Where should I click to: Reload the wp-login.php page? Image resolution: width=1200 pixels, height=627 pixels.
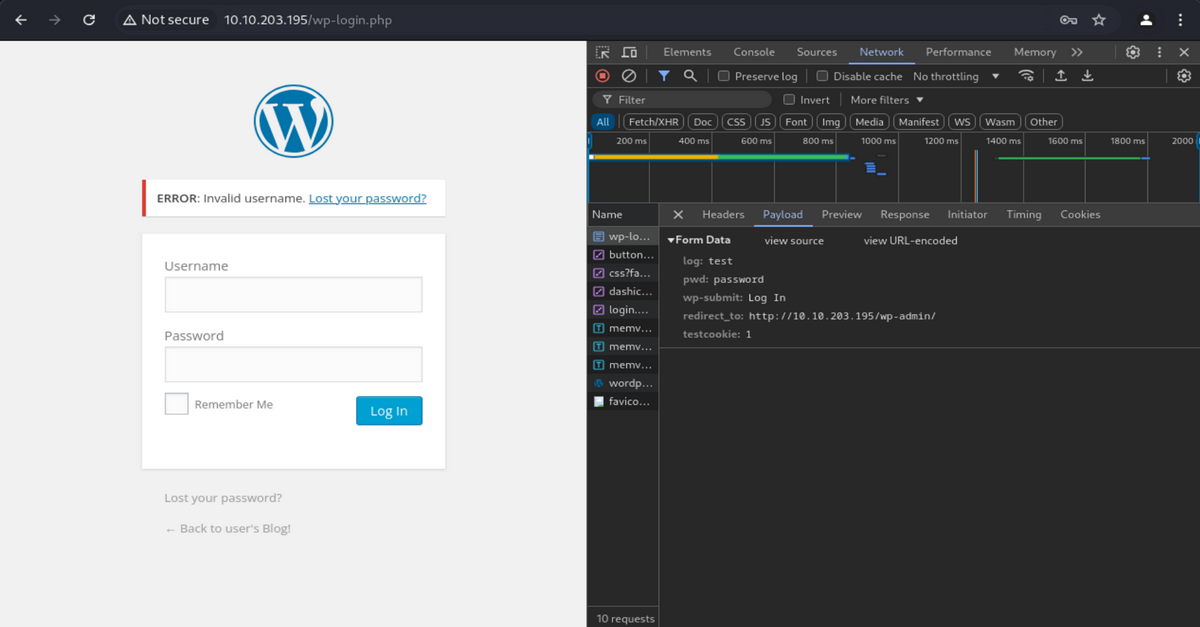pos(89,20)
